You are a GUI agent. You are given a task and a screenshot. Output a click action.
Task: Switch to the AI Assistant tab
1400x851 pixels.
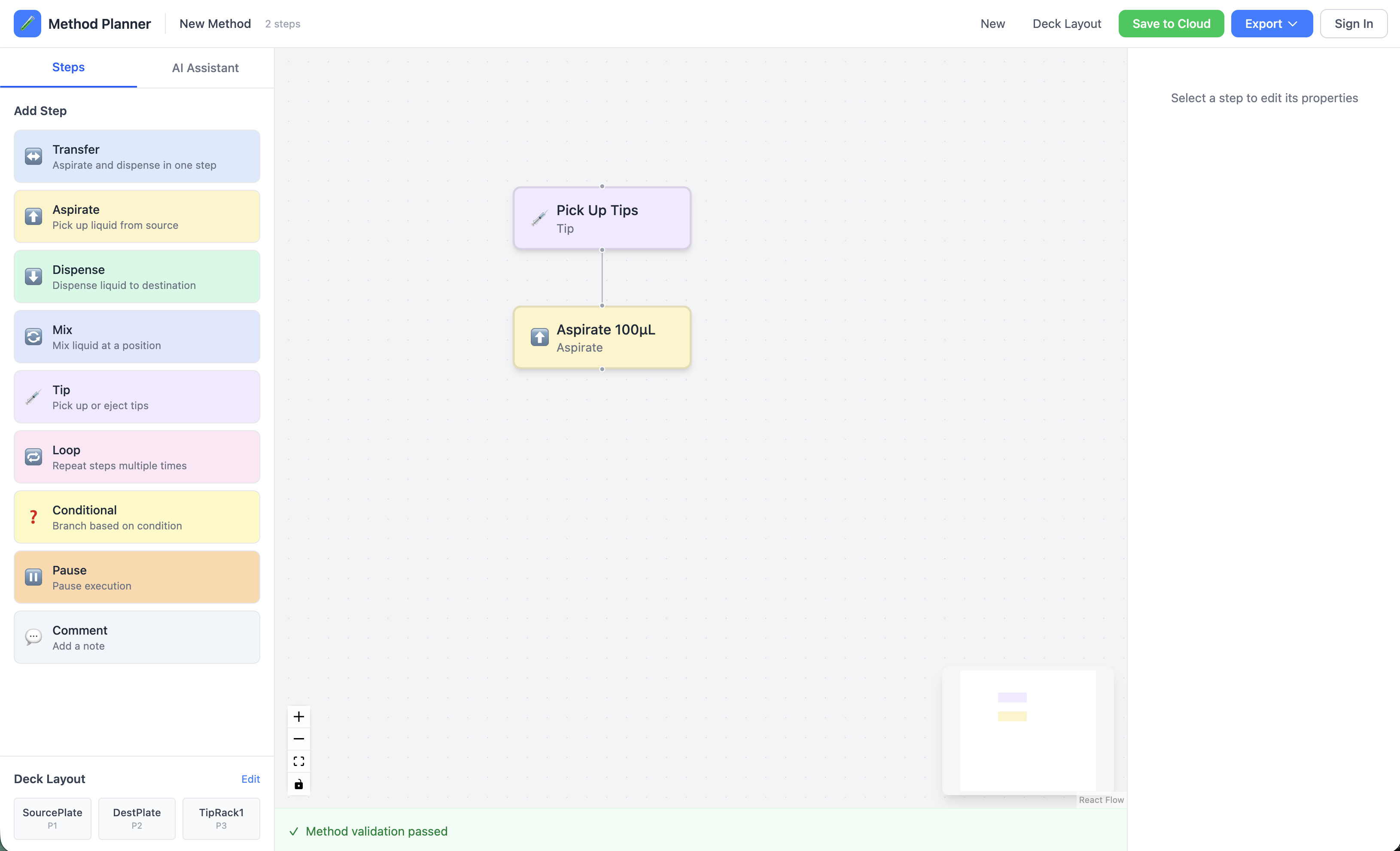tap(205, 68)
